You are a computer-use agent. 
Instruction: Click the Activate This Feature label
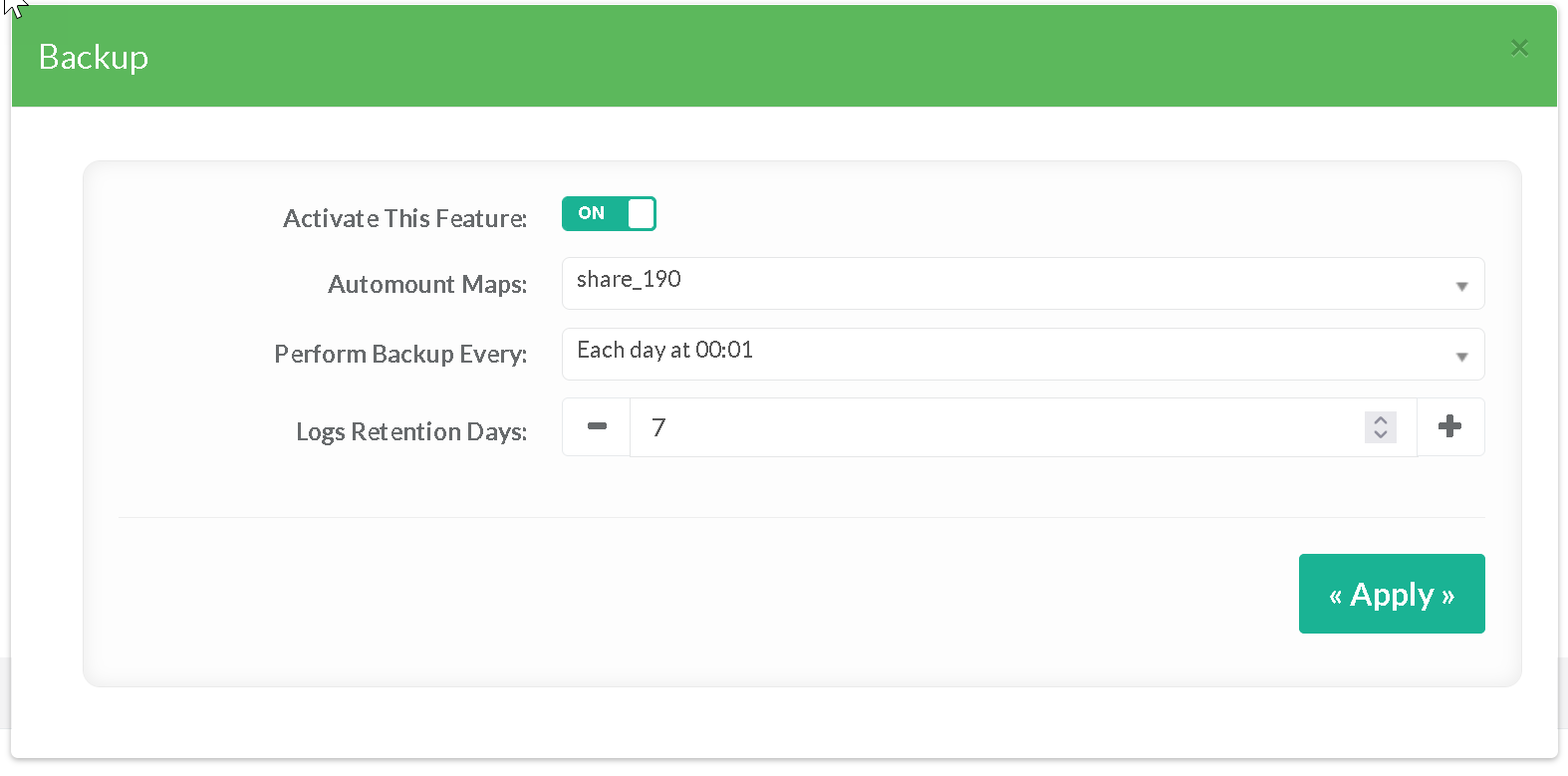pos(404,218)
